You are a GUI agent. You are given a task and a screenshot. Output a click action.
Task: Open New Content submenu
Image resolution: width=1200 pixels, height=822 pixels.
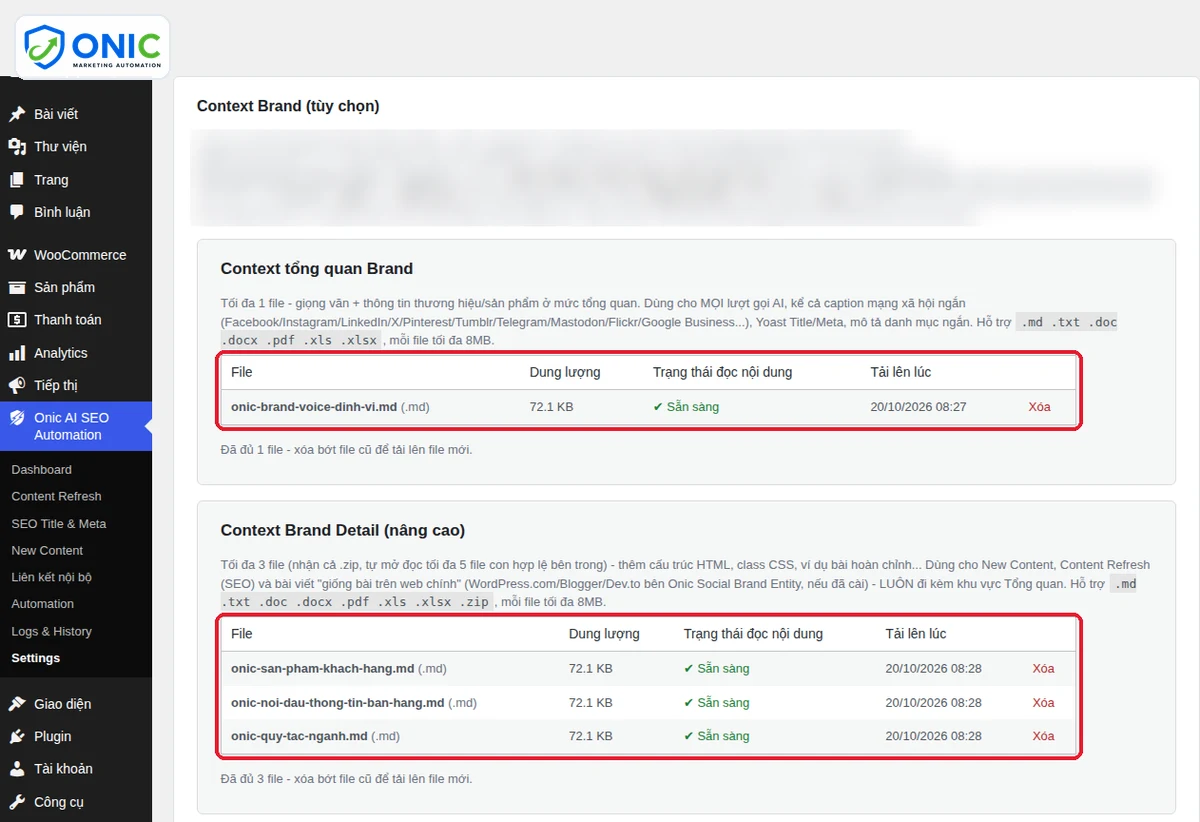[47, 551]
